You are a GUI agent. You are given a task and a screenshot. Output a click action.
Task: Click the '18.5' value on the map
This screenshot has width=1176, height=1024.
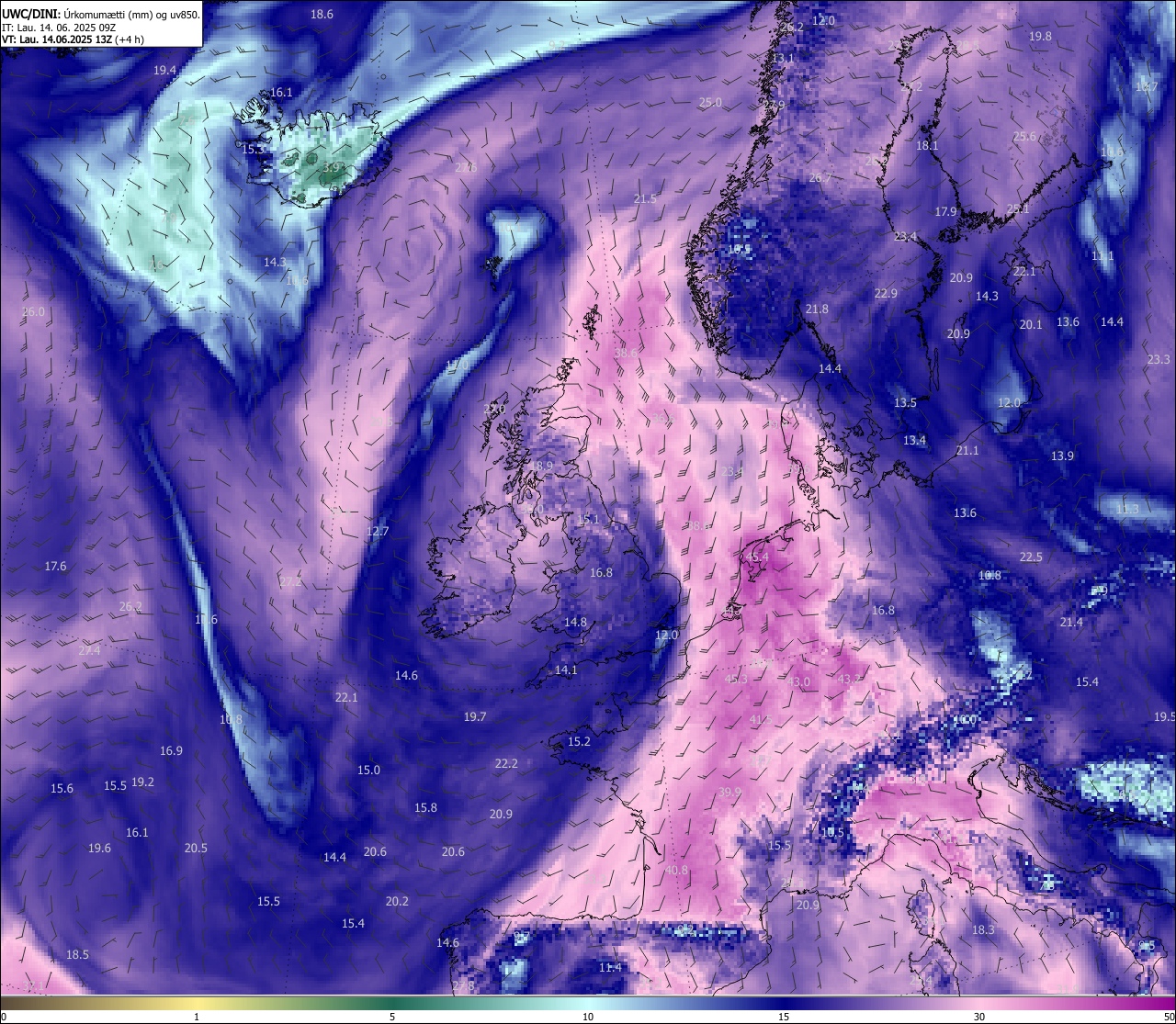(77, 955)
